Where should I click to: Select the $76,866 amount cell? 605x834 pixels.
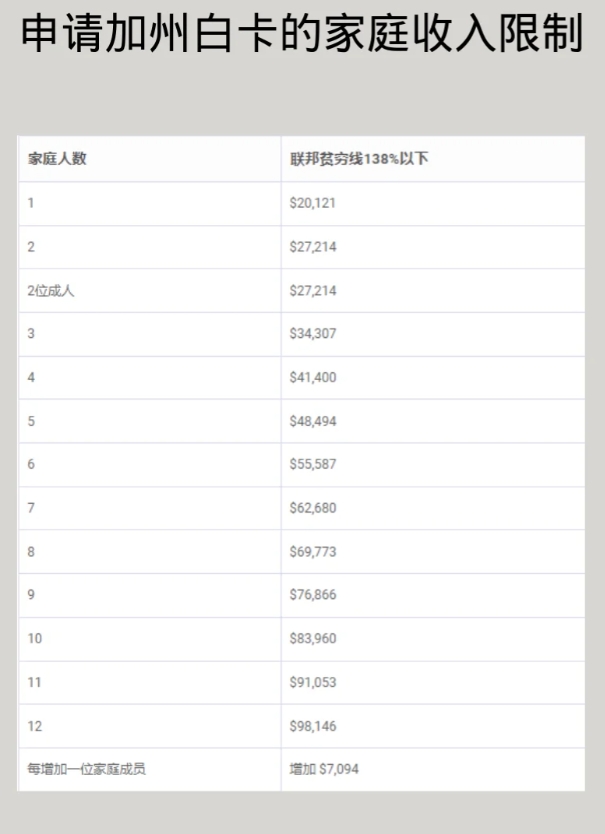click(312, 594)
